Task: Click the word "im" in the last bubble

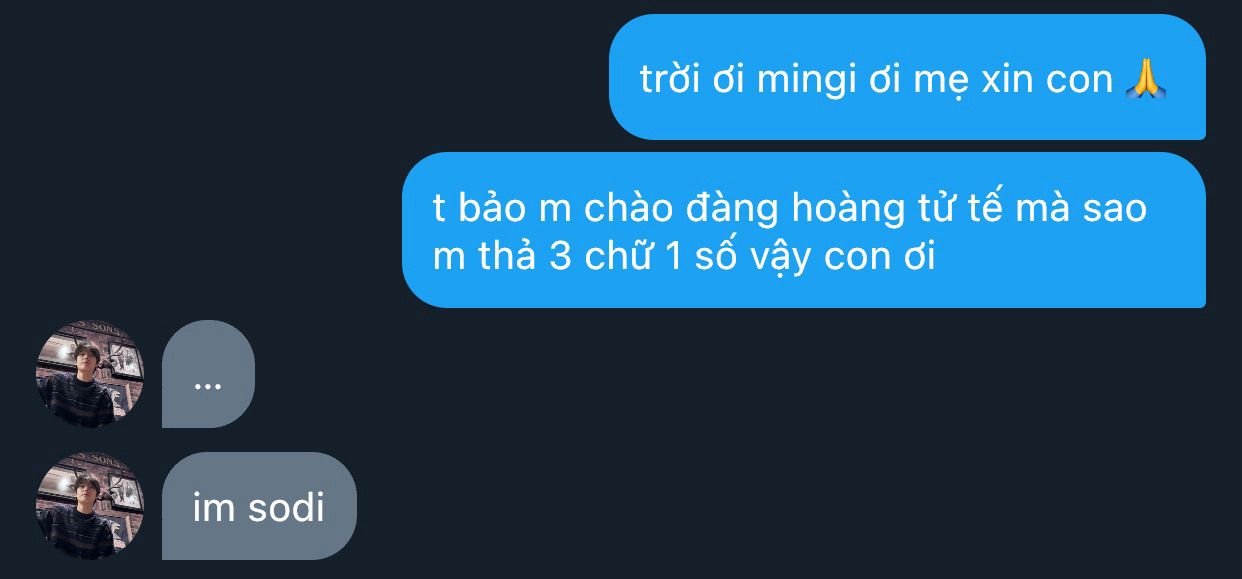Action: 213,508
